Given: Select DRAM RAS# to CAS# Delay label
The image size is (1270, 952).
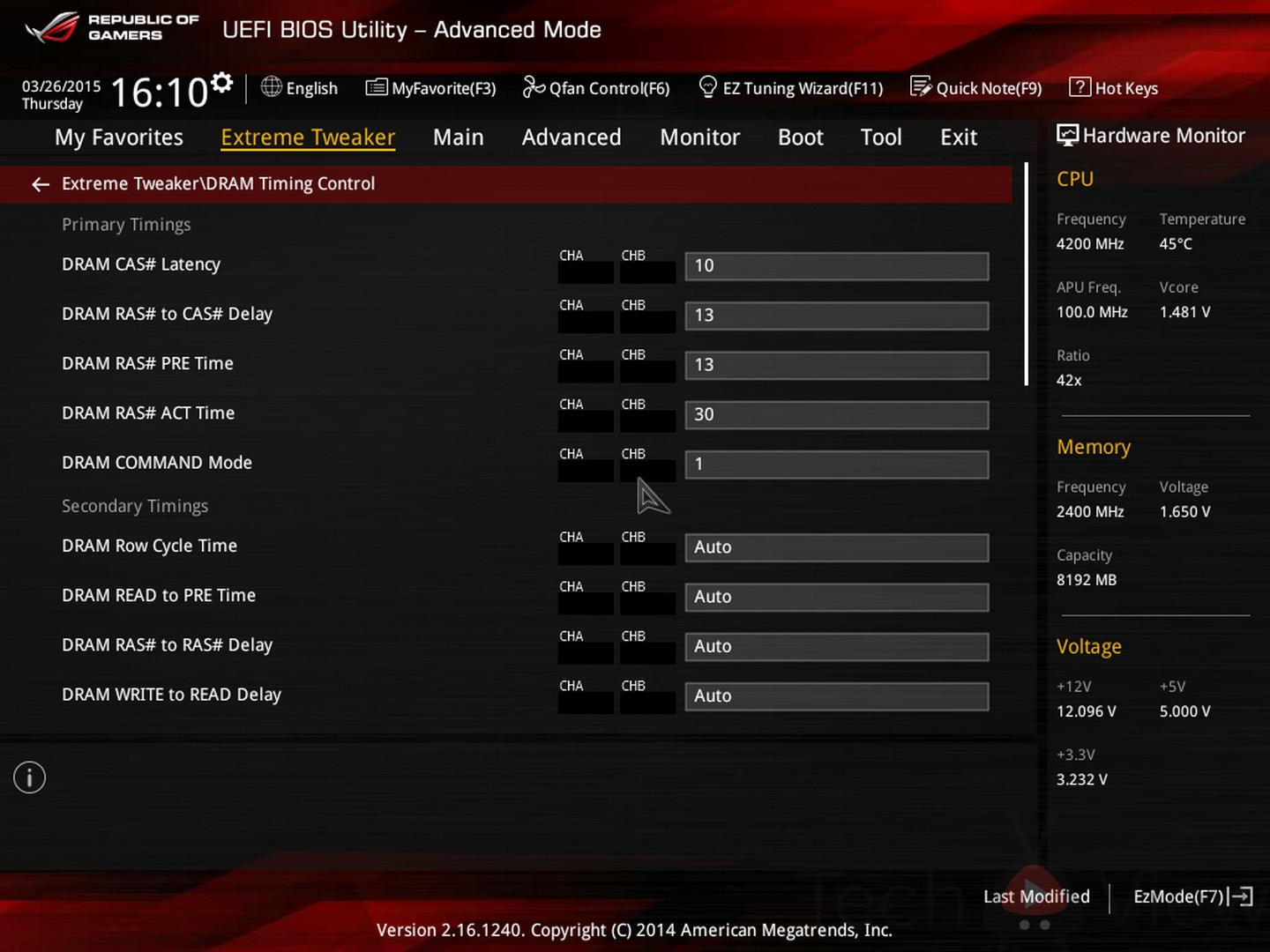Looking at the screenshot, I should 168,314.
